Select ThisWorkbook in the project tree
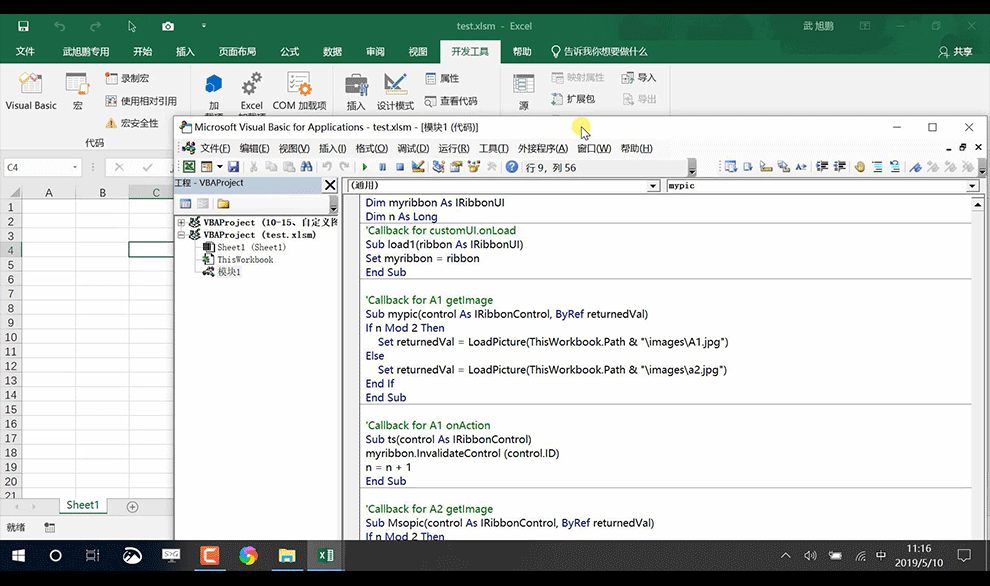The height and width of the screenshot is (586, 990). [x=245, y=260]
